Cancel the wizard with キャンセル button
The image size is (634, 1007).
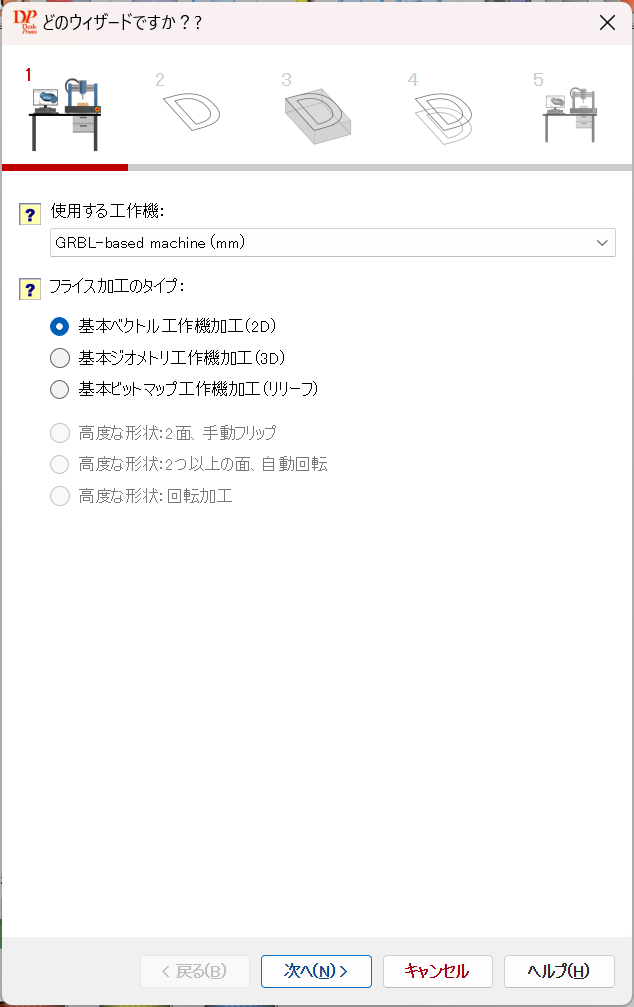tap(437, 971)
